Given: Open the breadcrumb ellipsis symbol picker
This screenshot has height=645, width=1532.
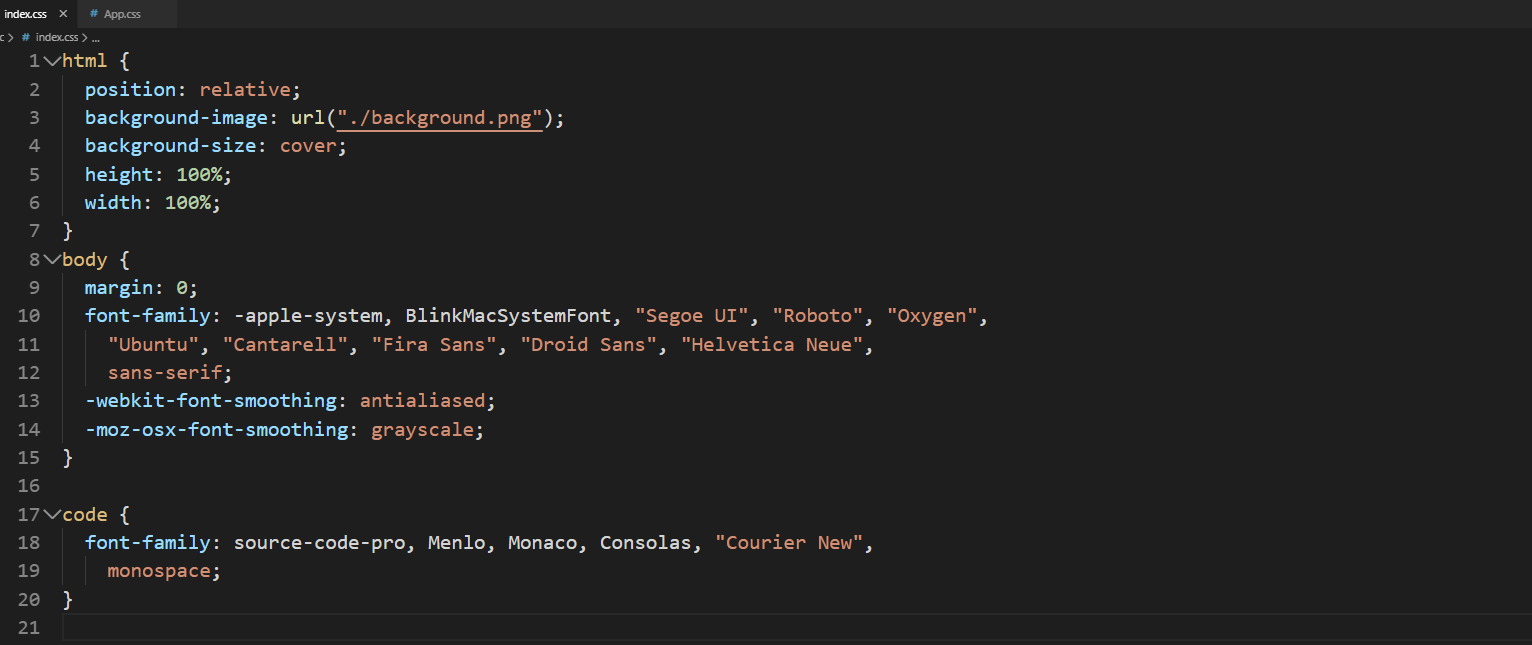Looking at the screenshot, I should (x=95, y=37).
